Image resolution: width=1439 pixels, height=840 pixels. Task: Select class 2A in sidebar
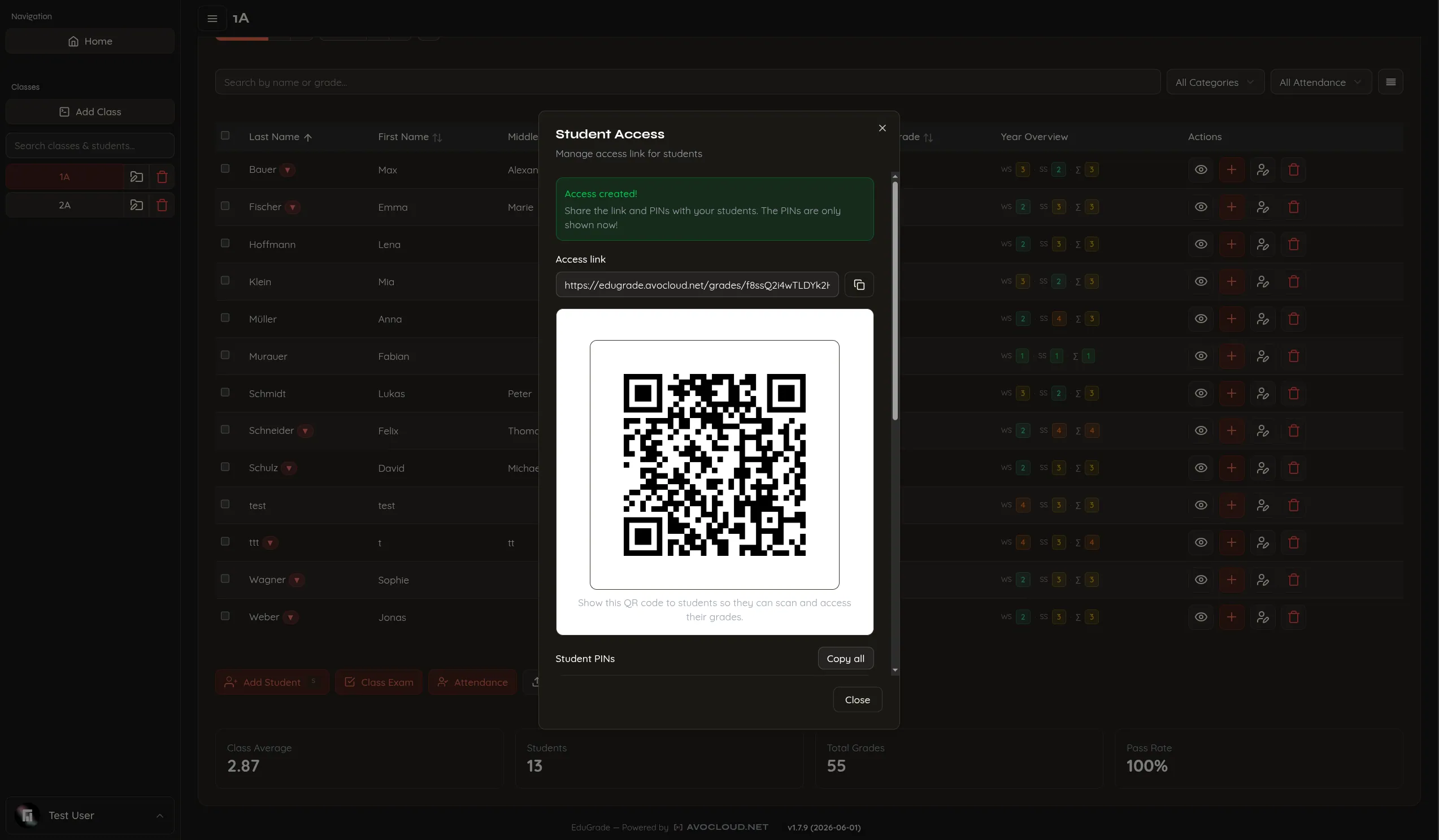(x=64, y=205)
